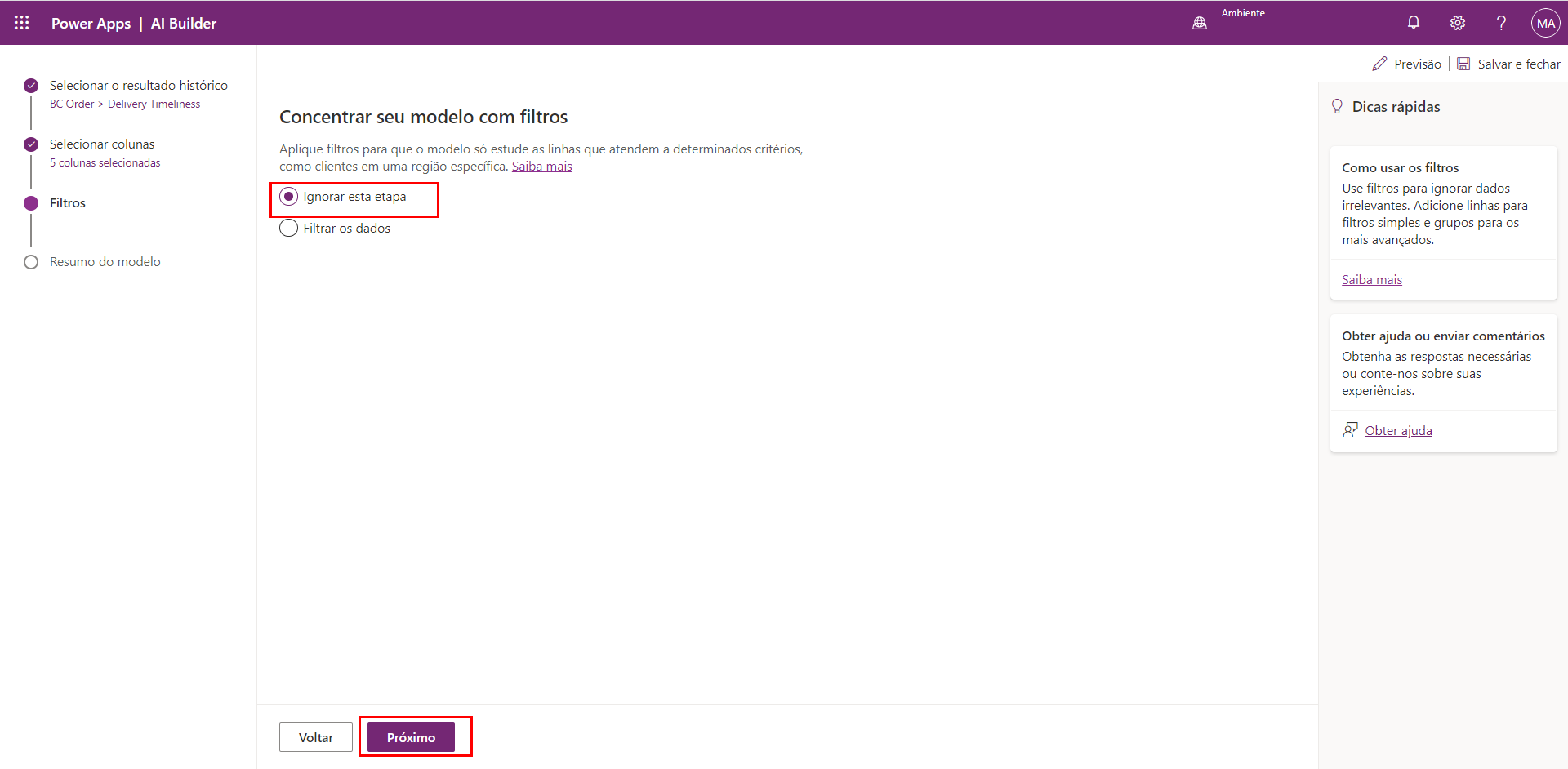Select the Ignorar esta etapa radio option
Image resolution: width=1568 pixels, height=769 pixels.
tap(288, 197)
